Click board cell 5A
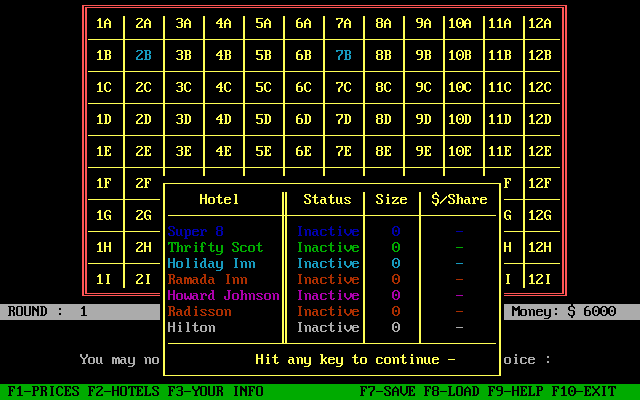 (x=264, y=23)
